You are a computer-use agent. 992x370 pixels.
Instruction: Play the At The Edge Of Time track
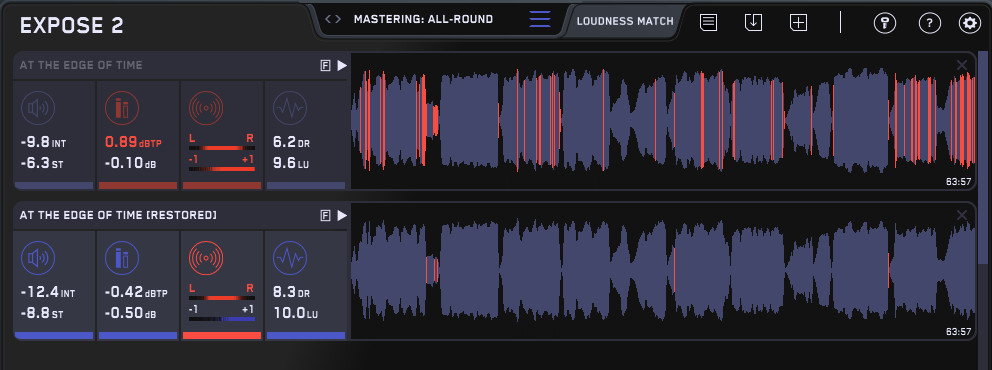tap(342, 65)
